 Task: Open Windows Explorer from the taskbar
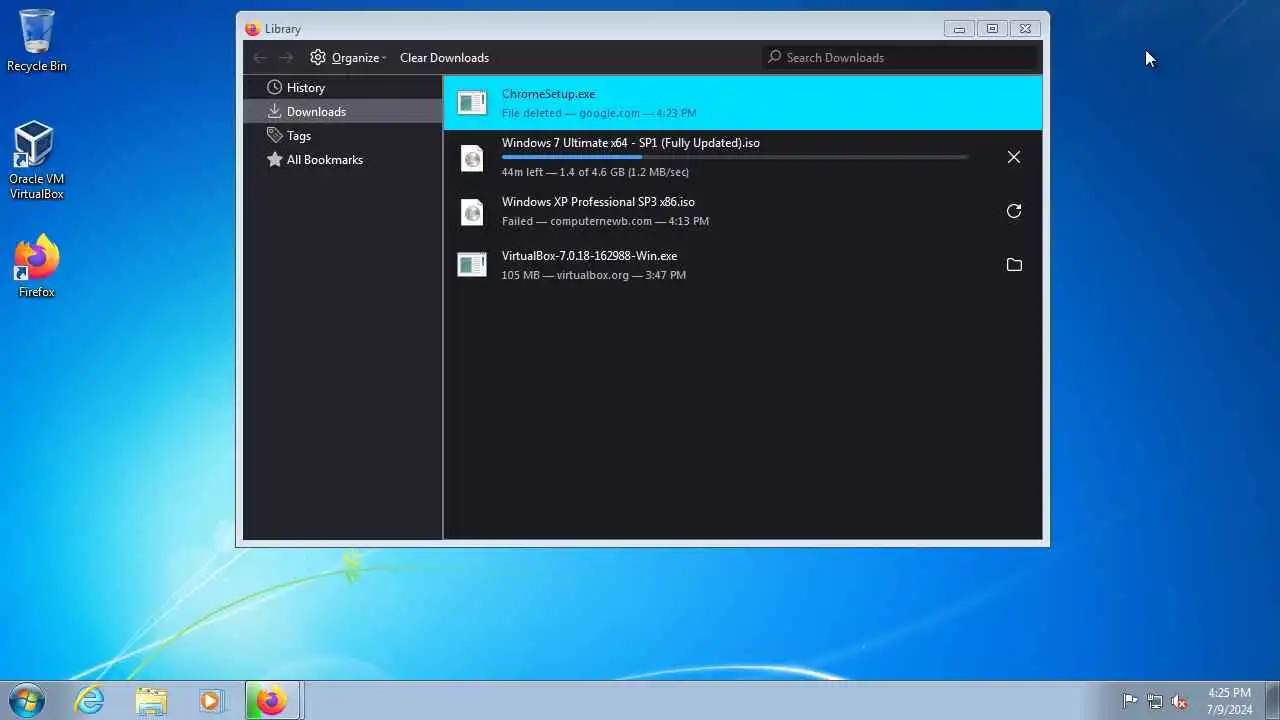pyautogui.click(x=151, y=701)
